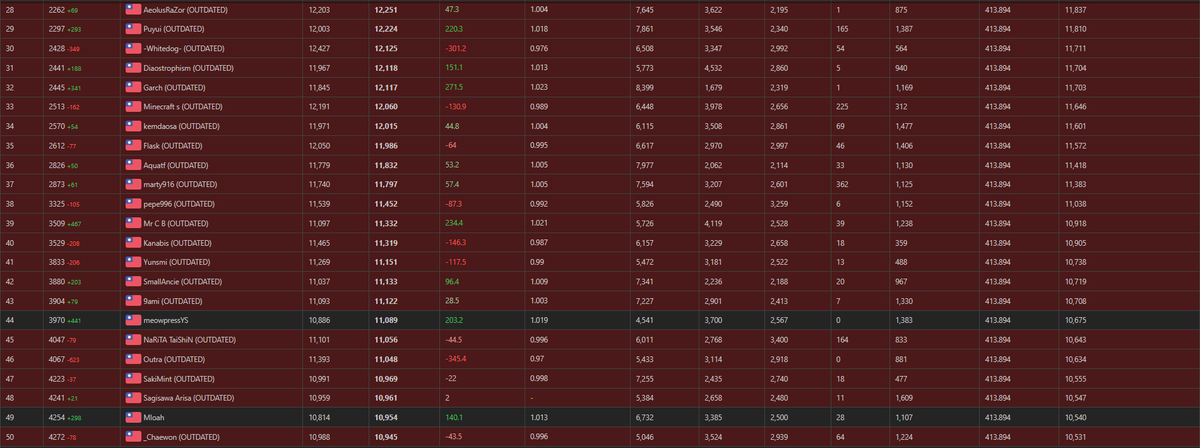
Task: Select value 11,837 in AeolusRaZor row
Action: [x=1075, y=9]
